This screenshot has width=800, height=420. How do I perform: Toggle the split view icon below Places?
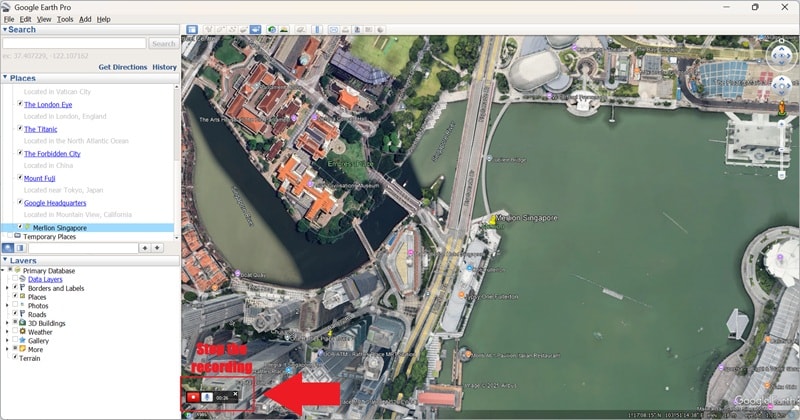tap(20, 248)
